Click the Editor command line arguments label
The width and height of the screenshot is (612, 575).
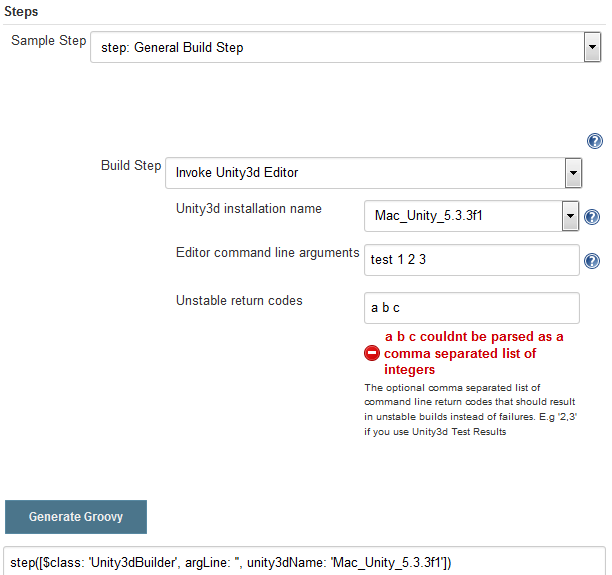(267, 253)
